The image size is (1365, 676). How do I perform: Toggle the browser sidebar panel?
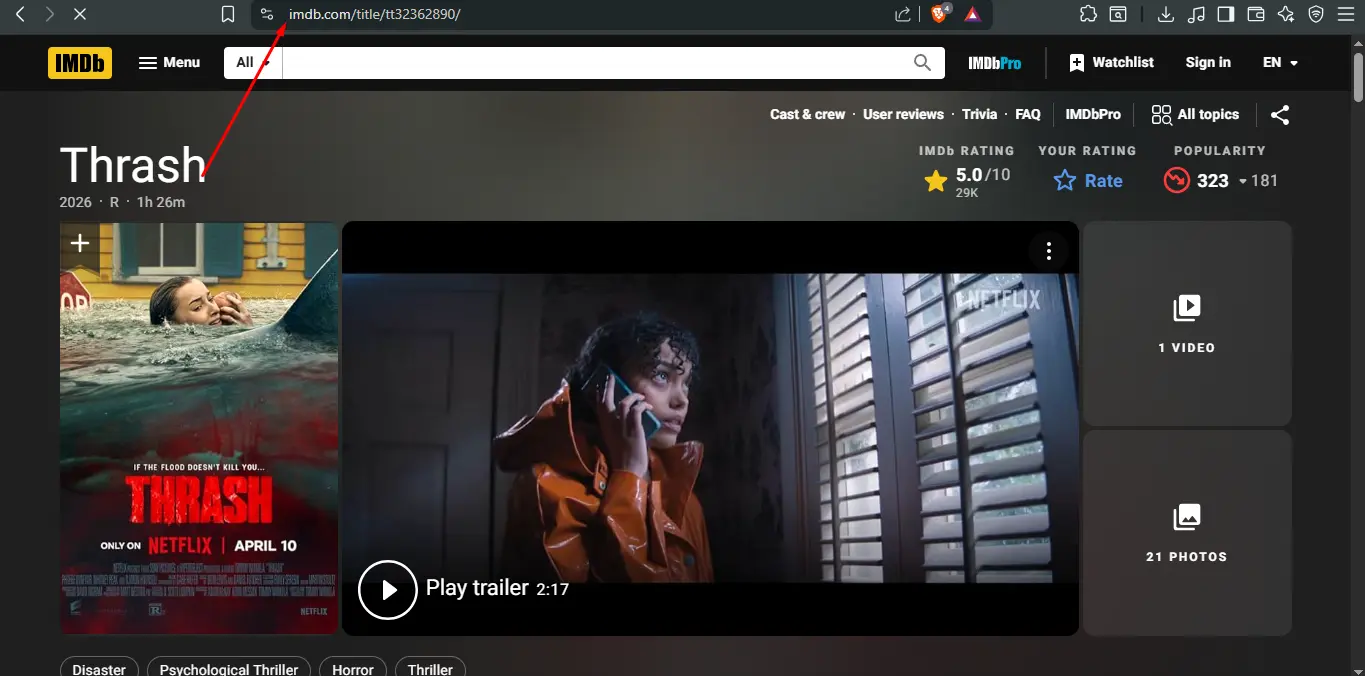(x=1226, y=14)
